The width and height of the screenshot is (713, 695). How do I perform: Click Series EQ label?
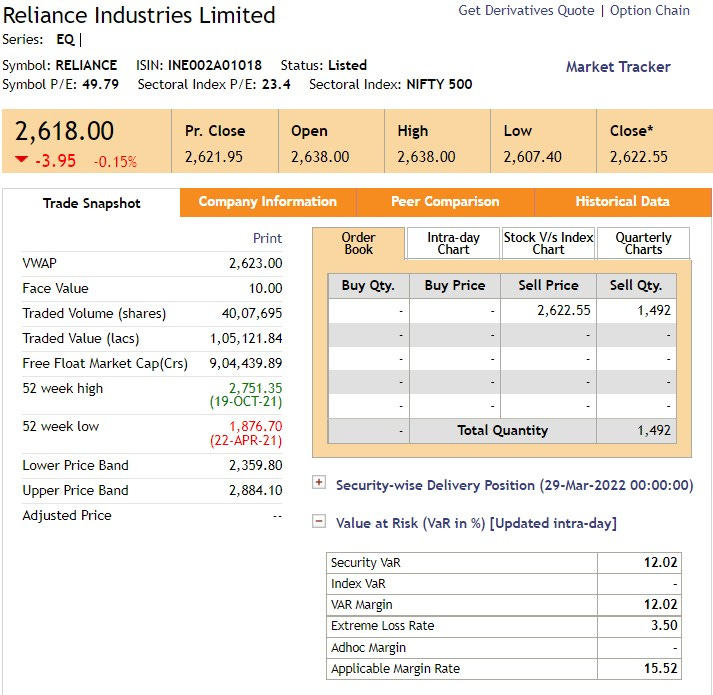[x=65, y=40]
